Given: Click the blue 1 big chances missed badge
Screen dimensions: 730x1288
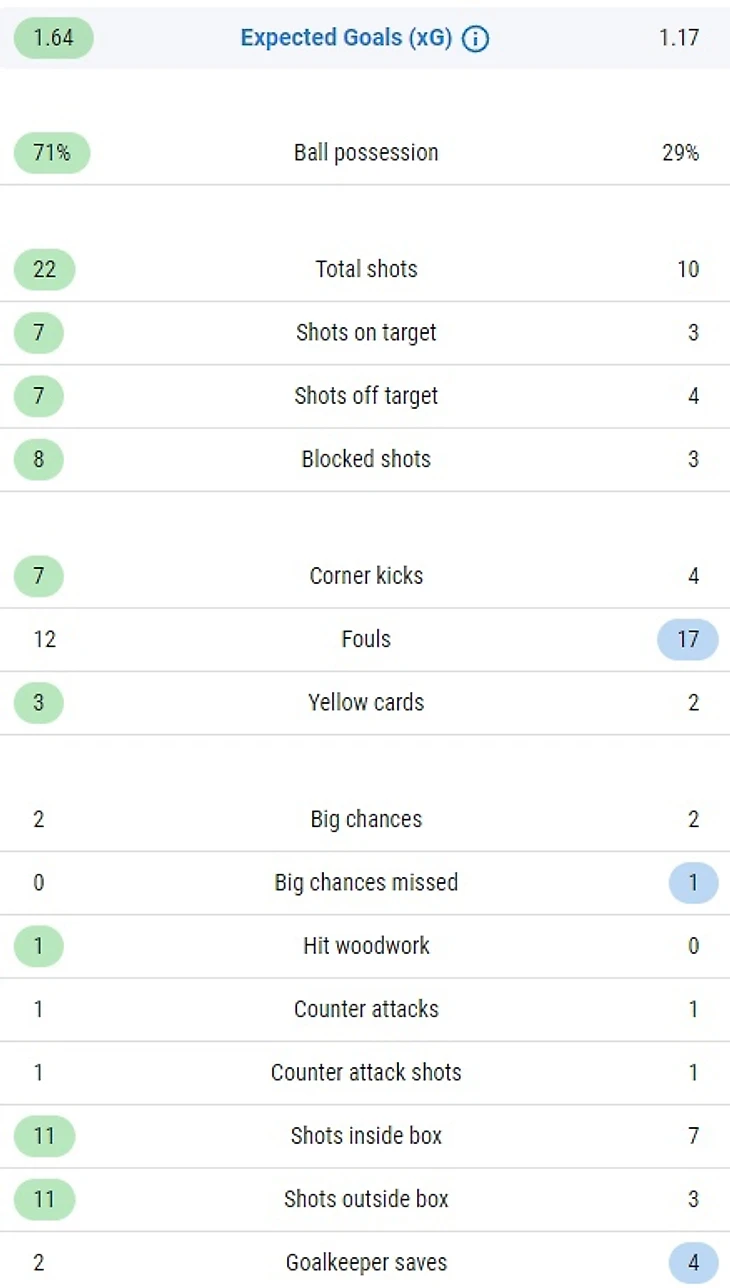Looking at the screenshot, I should click(x=693, y=883).
